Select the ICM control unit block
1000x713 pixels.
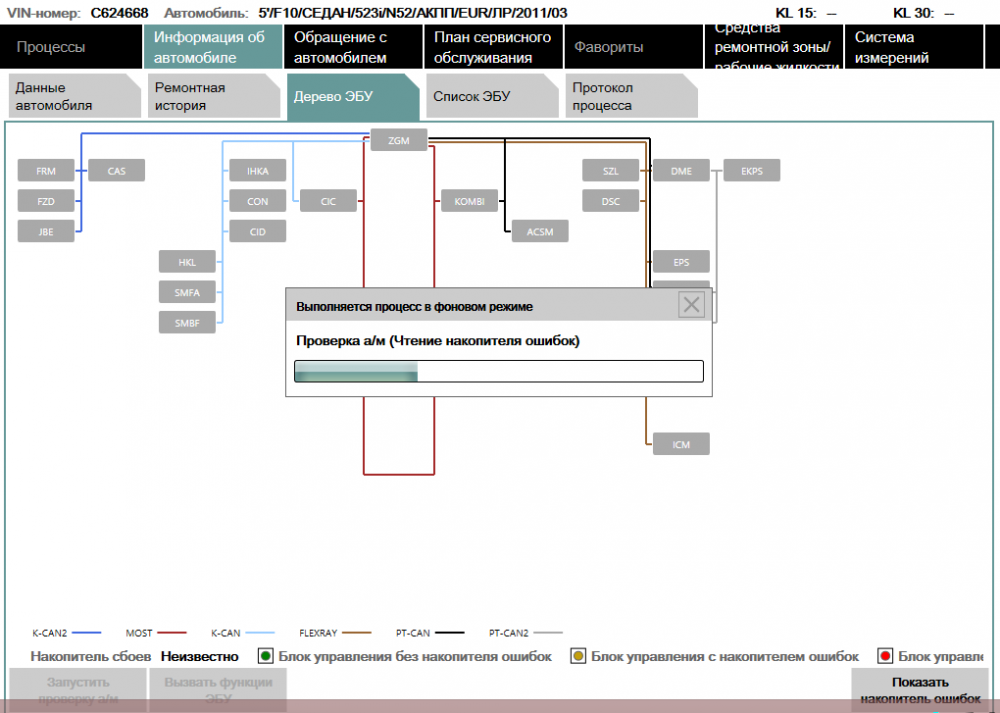[x=681, y=443]
